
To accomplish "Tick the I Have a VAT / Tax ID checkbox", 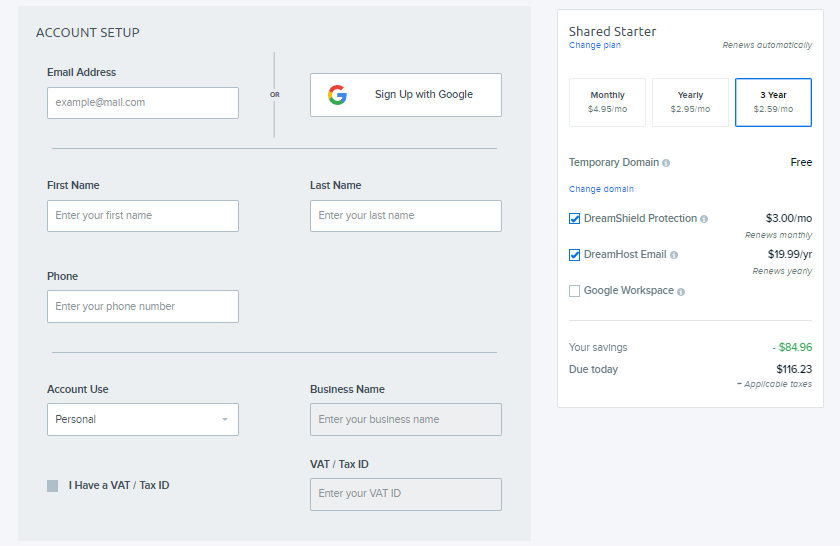I will [52, 486].
